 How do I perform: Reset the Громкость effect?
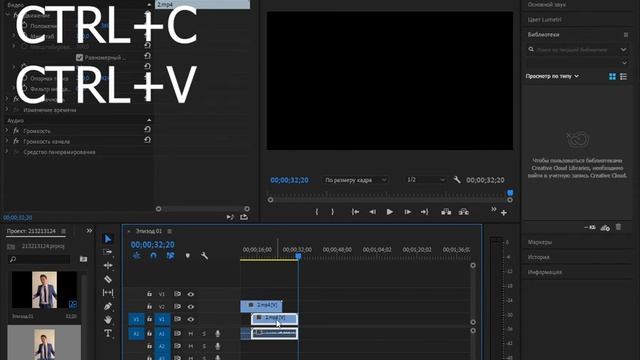(147, 129)
